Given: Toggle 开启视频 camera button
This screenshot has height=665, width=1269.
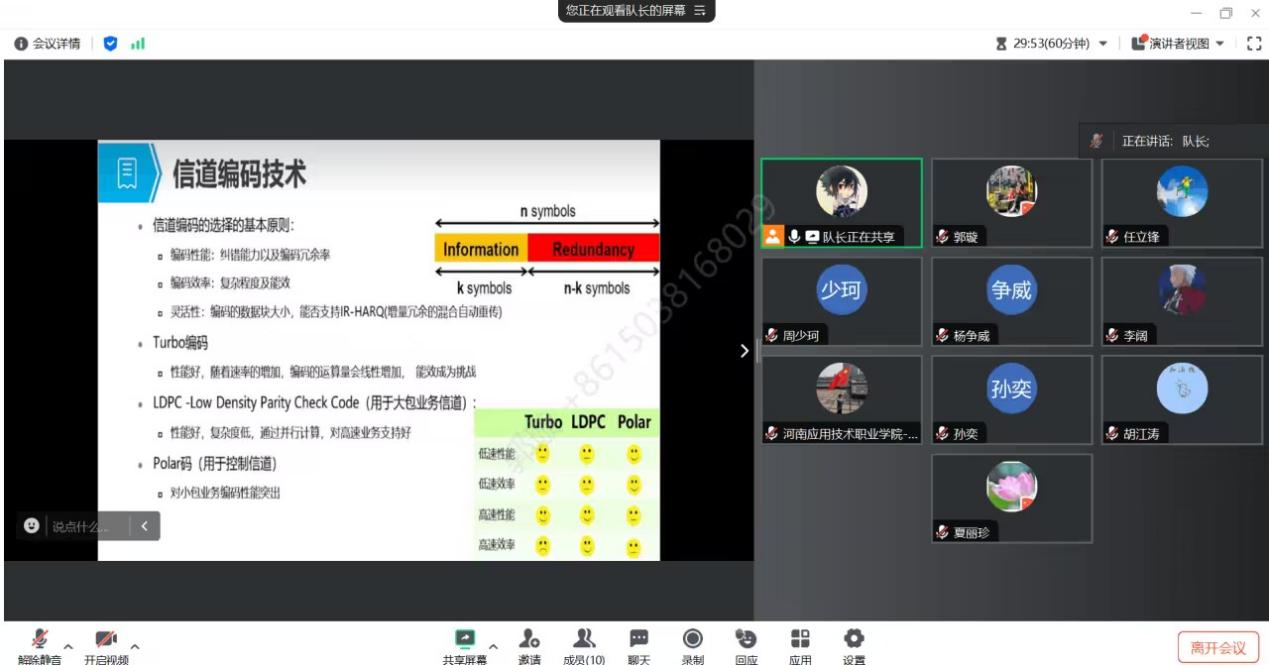Looking at the screenshot, I should pyautogui.click(x=106, y=639).
